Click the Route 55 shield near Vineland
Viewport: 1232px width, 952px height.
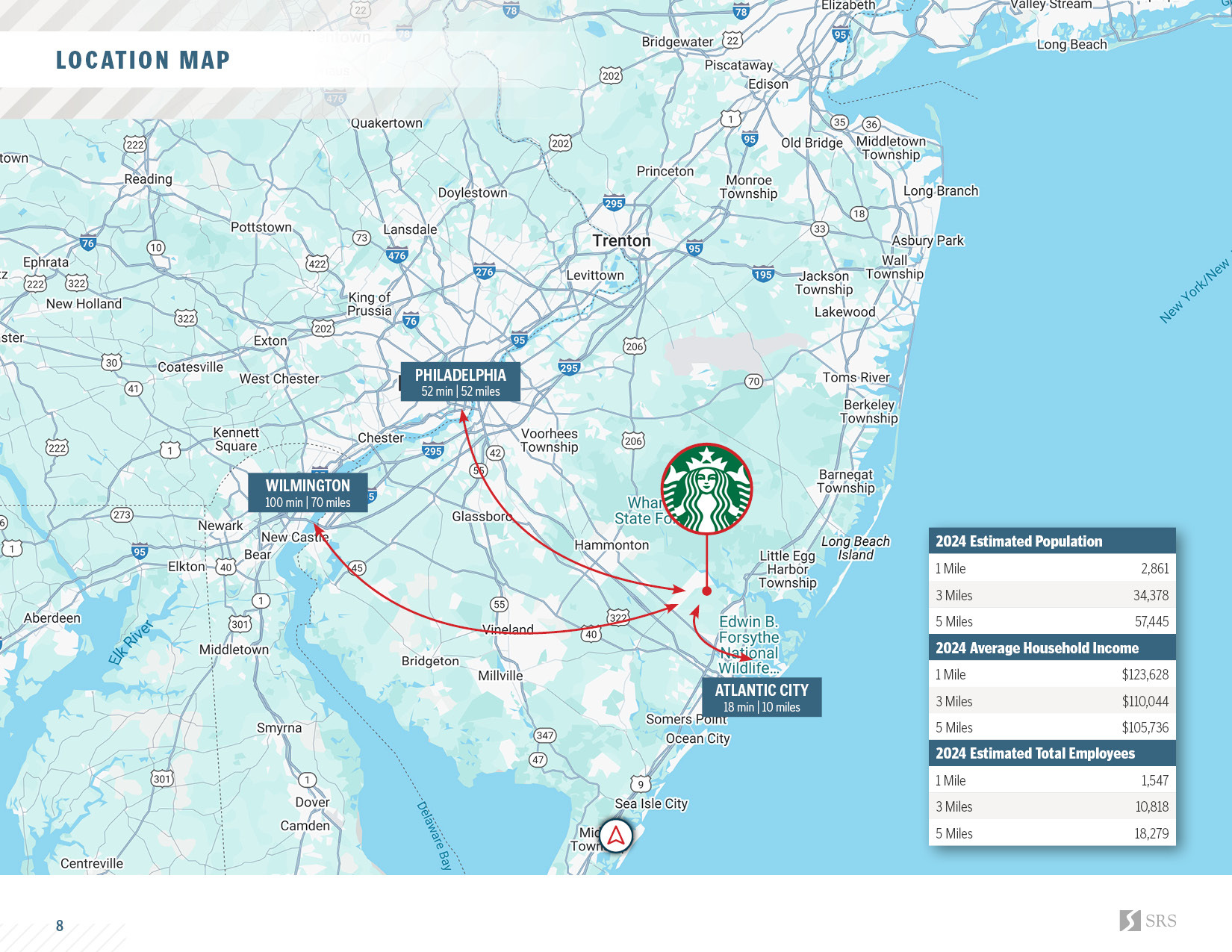[500, 604]
